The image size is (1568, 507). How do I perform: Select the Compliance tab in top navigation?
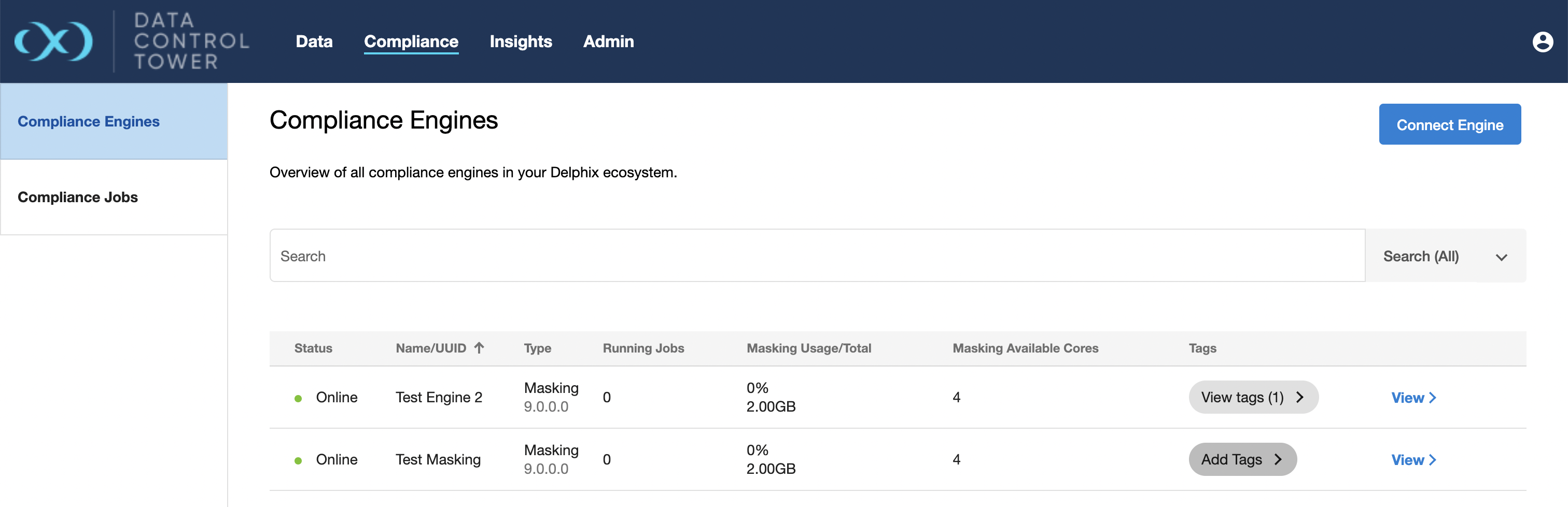tap(411, 41)
